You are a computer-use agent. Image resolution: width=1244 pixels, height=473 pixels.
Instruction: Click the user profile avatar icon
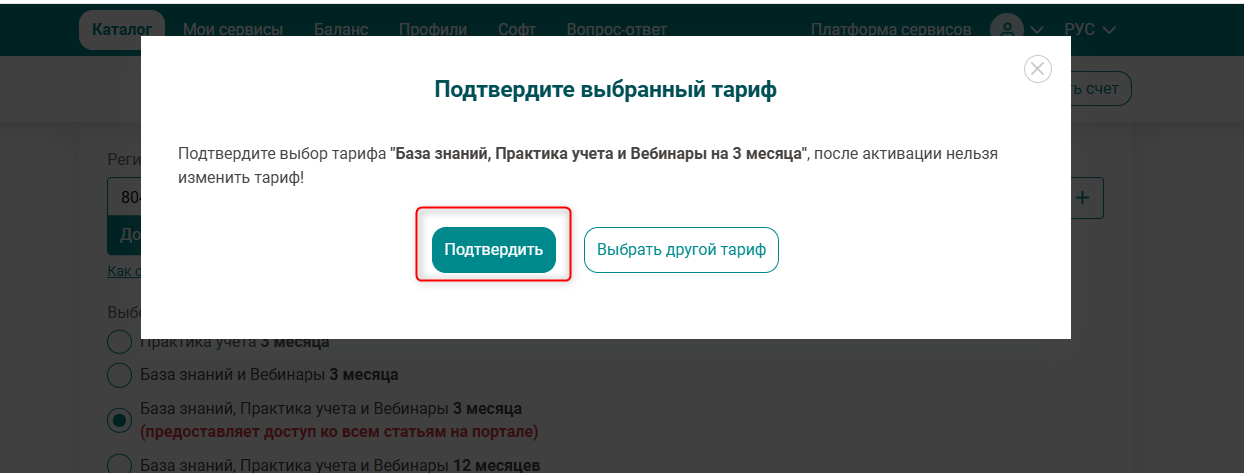click(x=1007, y=30)
